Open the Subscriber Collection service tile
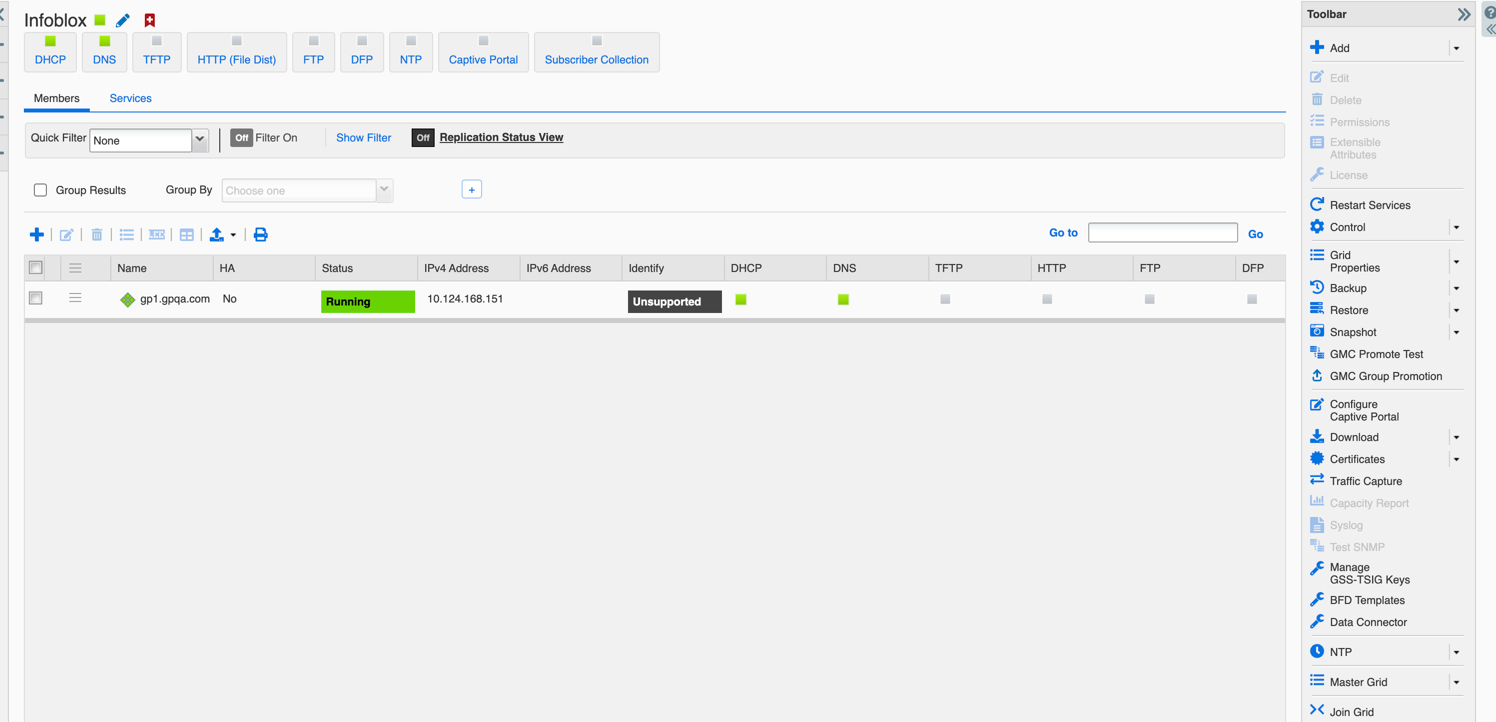The image size is (1496, 722). click(x=597, y=52)
